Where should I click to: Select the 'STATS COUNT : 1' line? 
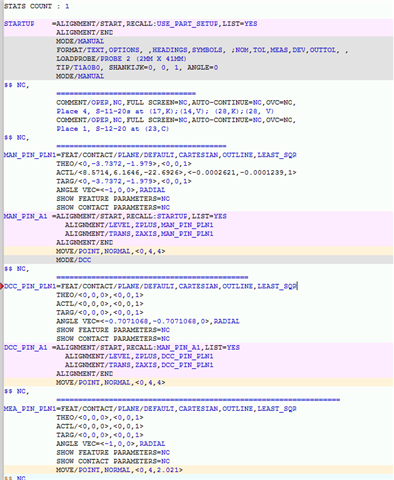[x=37, y=6]
